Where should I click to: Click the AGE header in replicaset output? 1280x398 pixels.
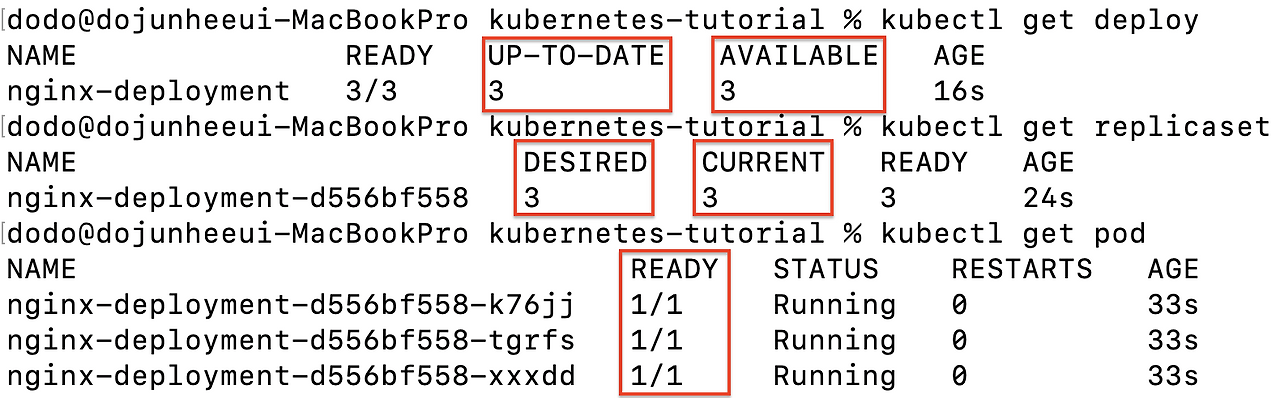click(x=1049, y=162)
